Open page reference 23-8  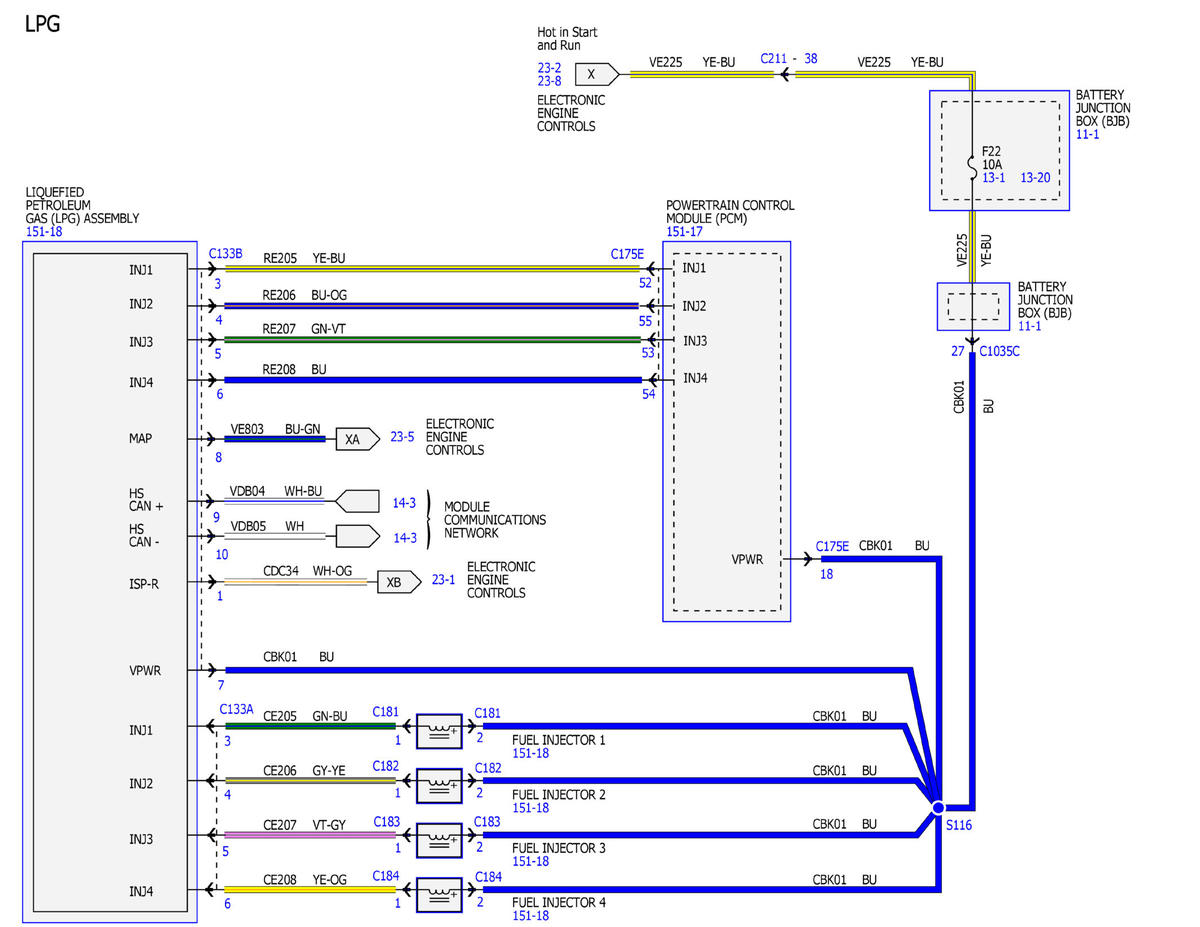(x=549, y=82)
